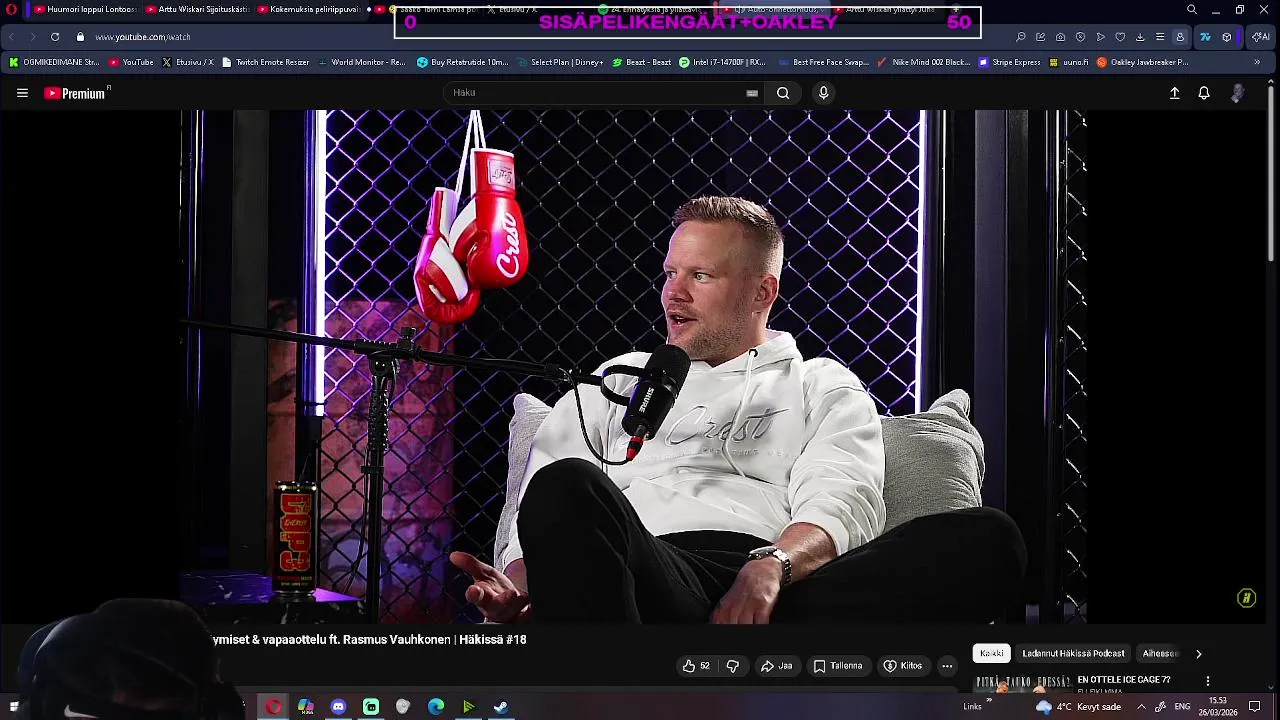Open the browser AI assistant button
This screenshot has width=1280, height=720.
pos(1261,37)
